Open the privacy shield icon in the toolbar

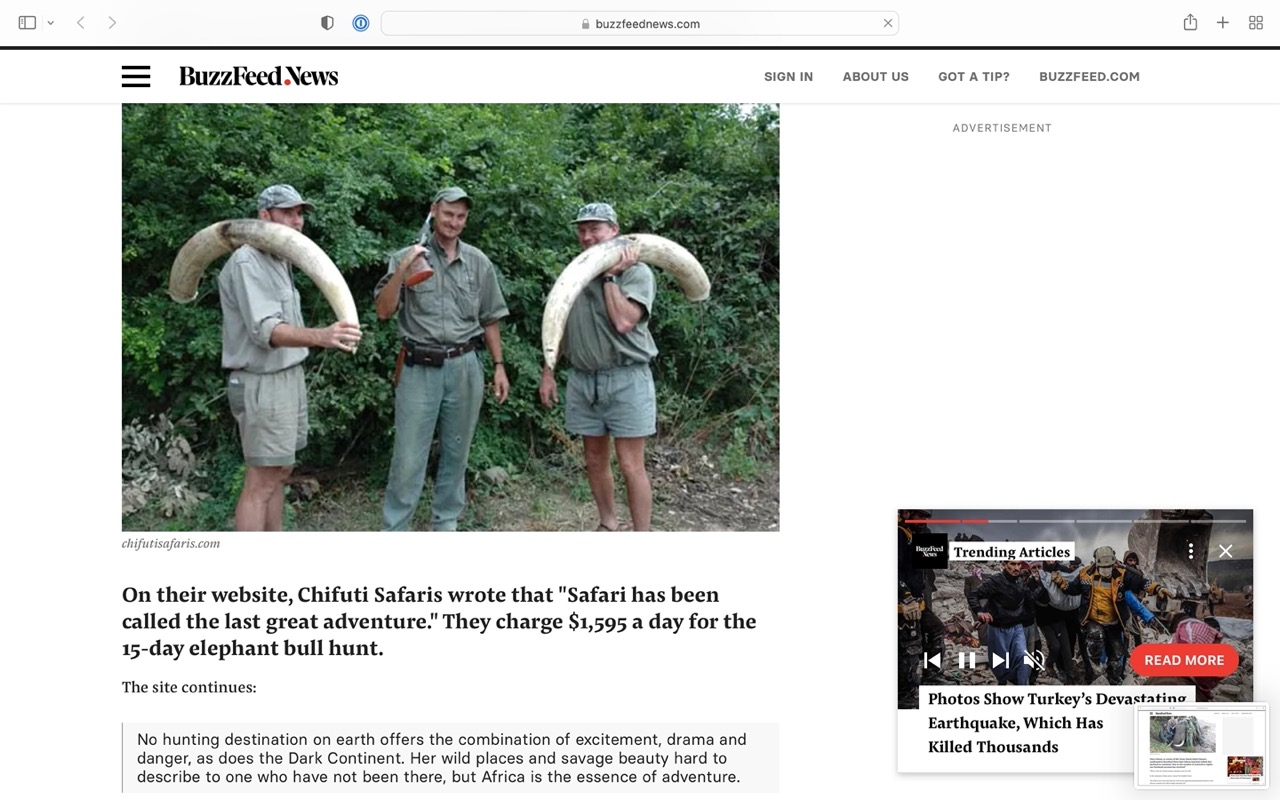[x=327, y=23]
